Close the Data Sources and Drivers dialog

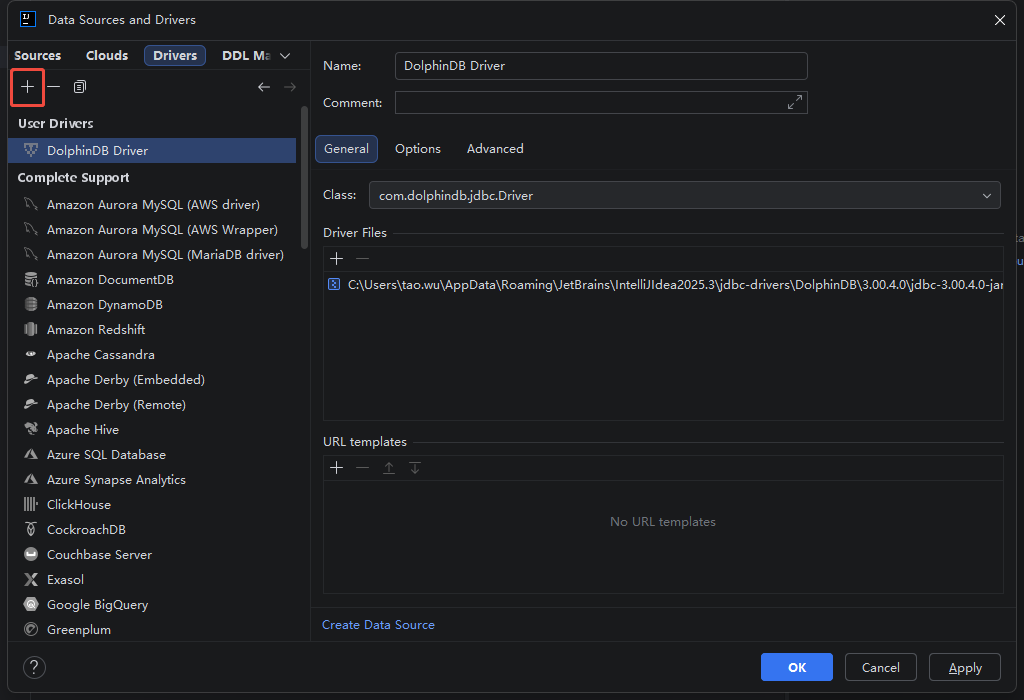[999, 20]
